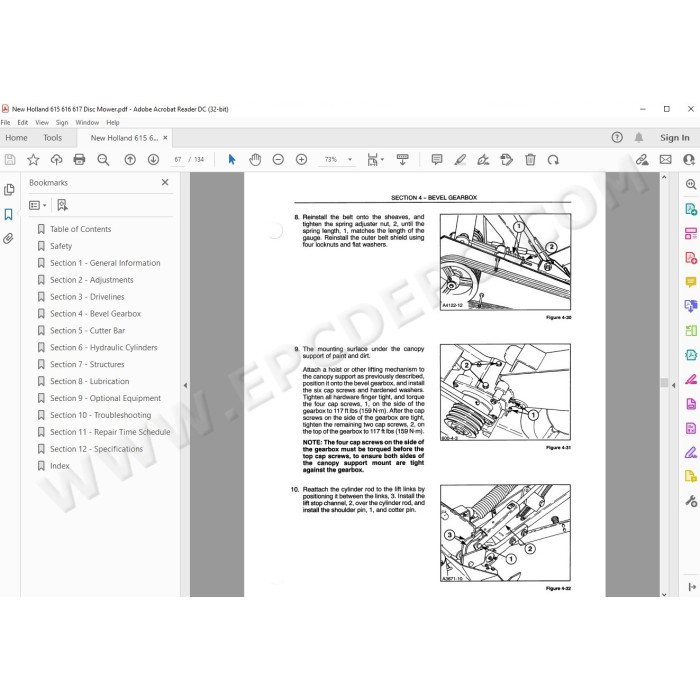Image resolution: width=700 pixels, height=700 pixels.
Task: Open Section 12 - Specifications bookmark
Action: click(96, 449)
